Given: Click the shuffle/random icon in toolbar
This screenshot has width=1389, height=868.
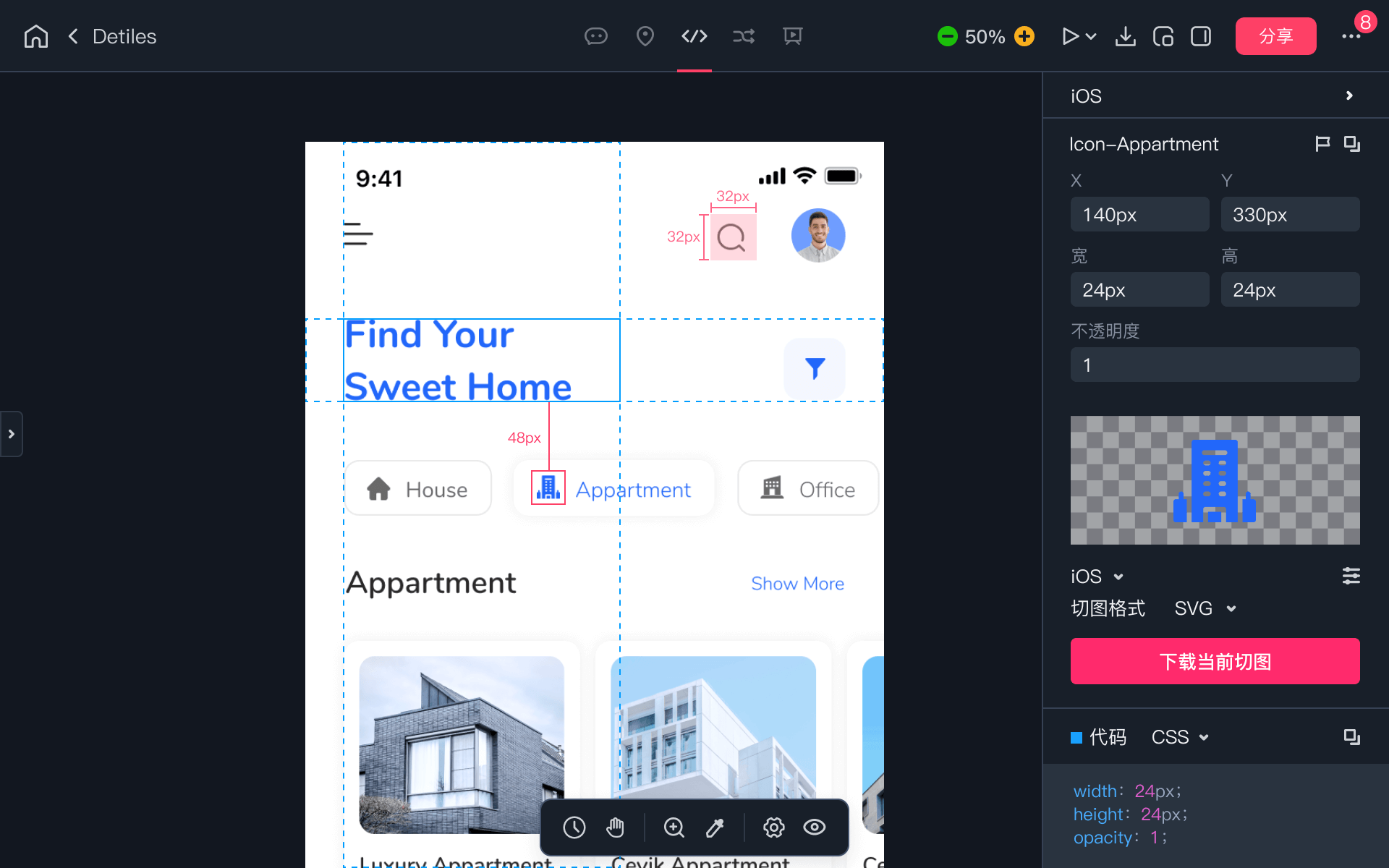Looking at the screenshot, I should [x=744, y=36].
